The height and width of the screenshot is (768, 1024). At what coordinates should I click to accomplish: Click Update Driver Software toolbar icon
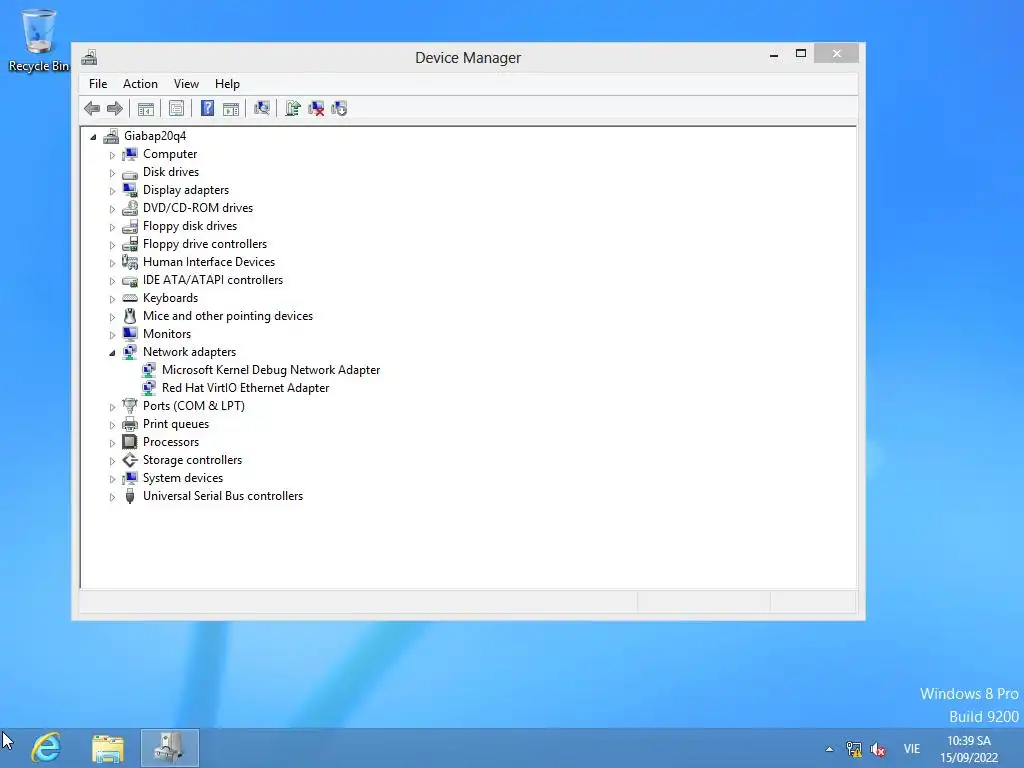click(x=293, y=108)
